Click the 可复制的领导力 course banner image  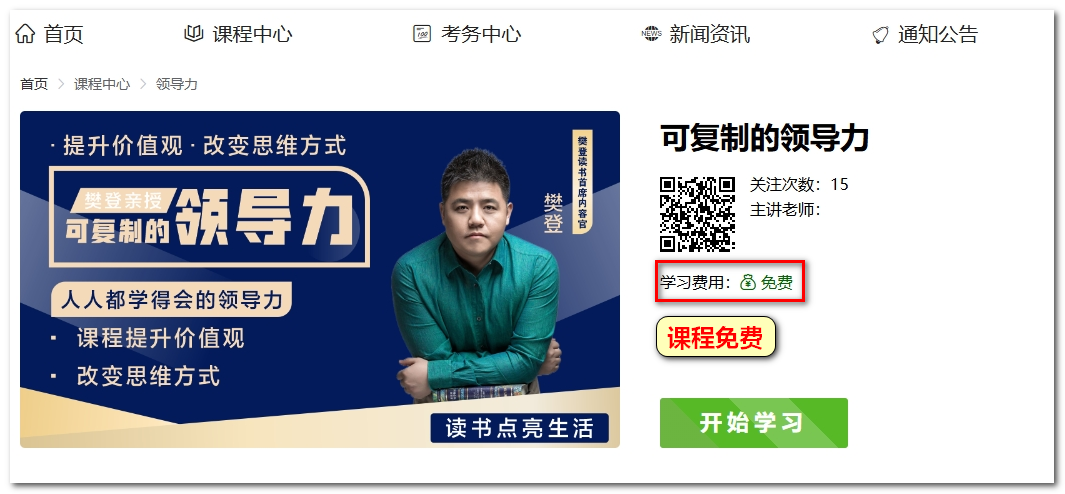pos(320,279)
